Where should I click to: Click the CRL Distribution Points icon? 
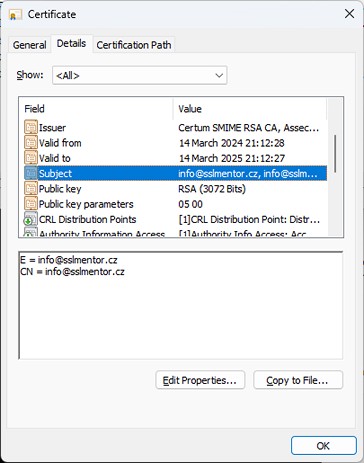point(31,219)
